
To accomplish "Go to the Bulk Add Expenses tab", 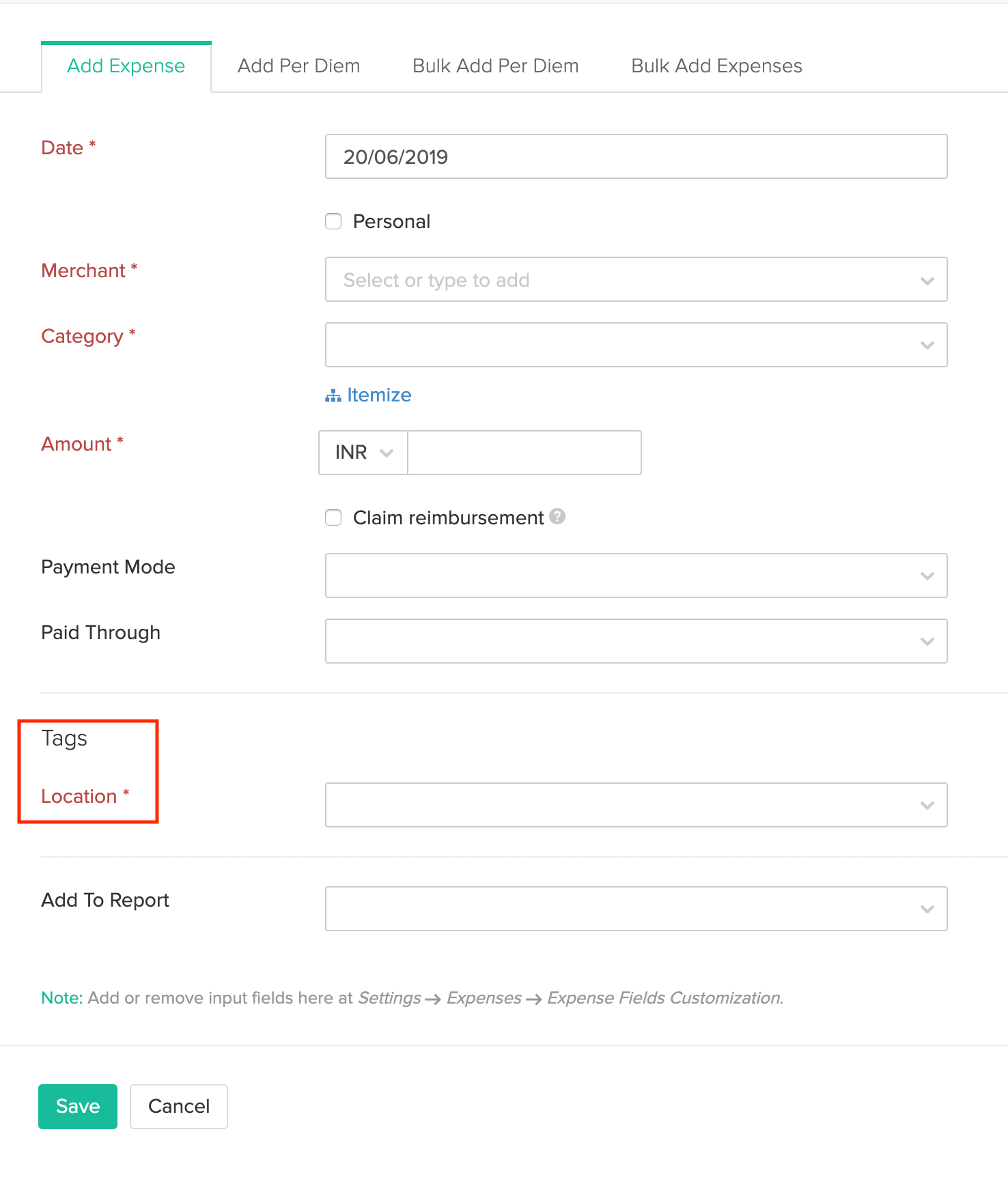I will point(716,66).
